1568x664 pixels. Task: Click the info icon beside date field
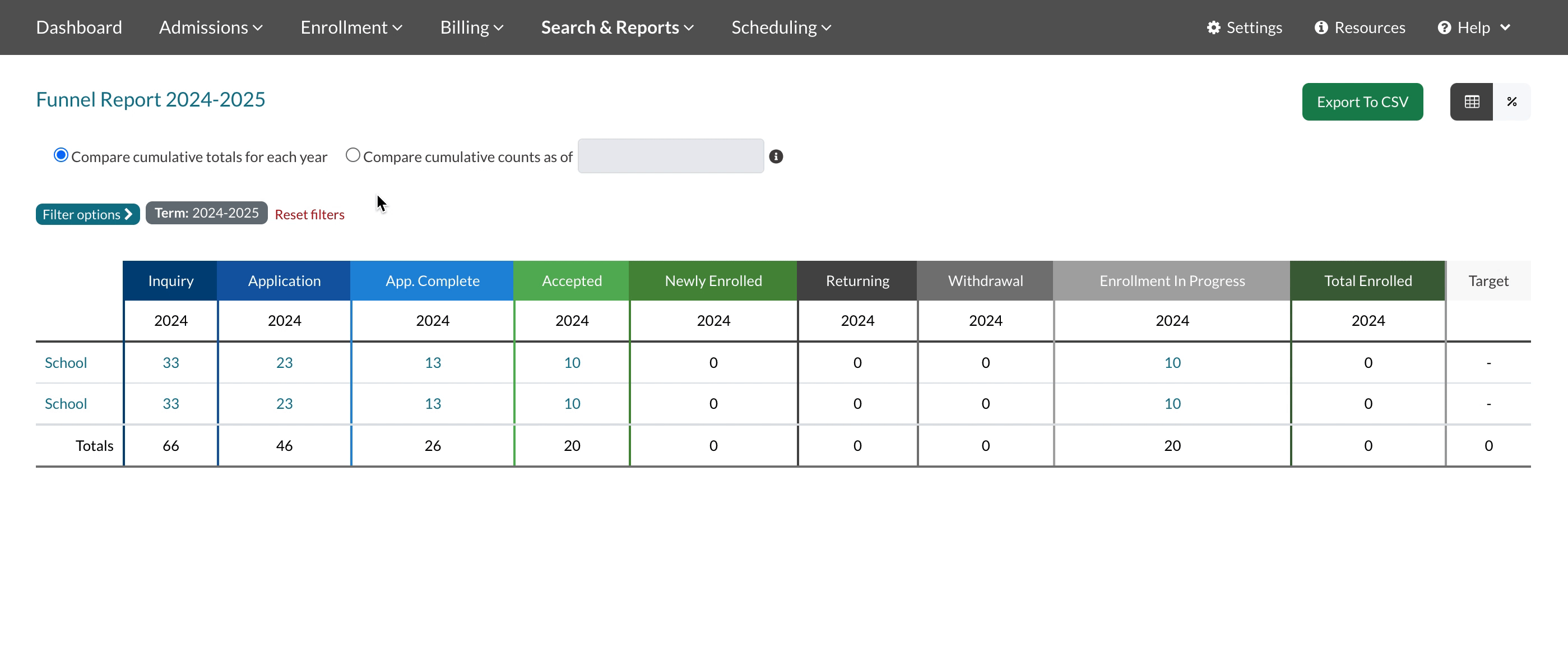point(776,156)
